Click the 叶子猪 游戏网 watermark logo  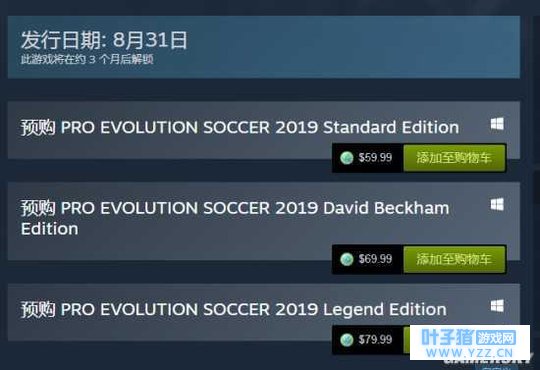[468, 337]
